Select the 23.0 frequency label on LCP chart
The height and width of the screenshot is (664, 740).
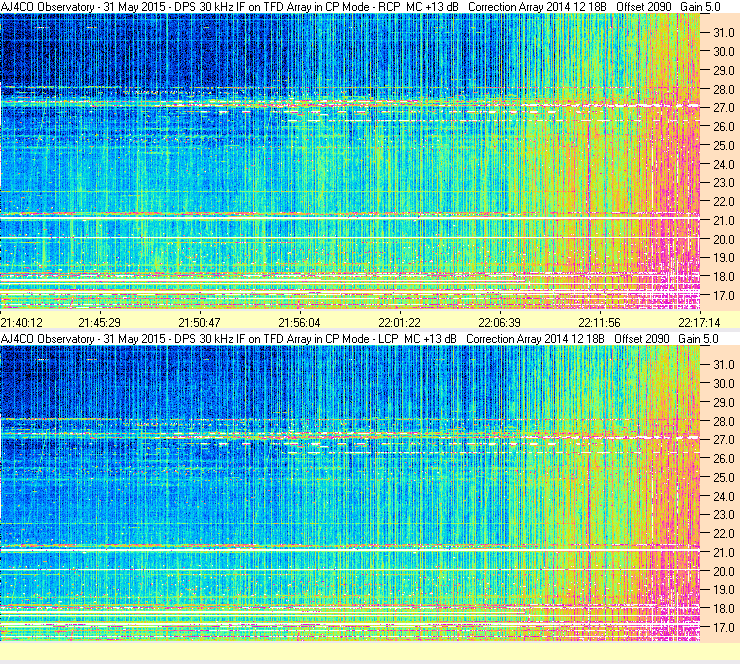[x=723, y=515]
